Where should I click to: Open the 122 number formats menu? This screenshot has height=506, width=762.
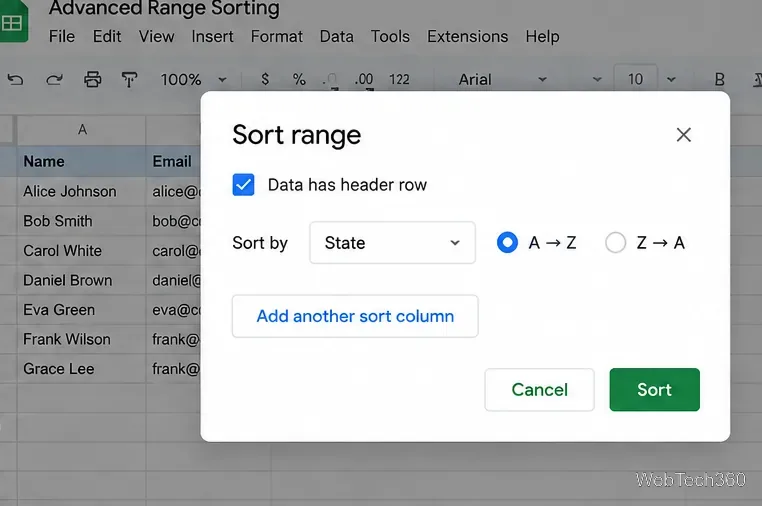pyautogui.click(x=399, y=79)
